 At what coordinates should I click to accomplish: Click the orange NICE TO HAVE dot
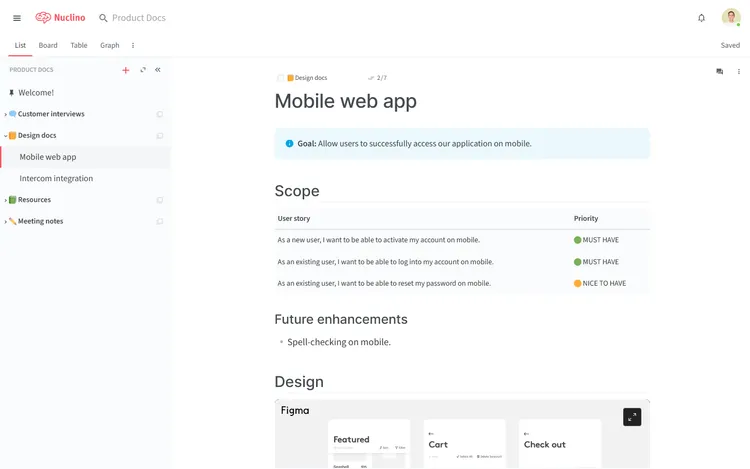coord(577,284)
